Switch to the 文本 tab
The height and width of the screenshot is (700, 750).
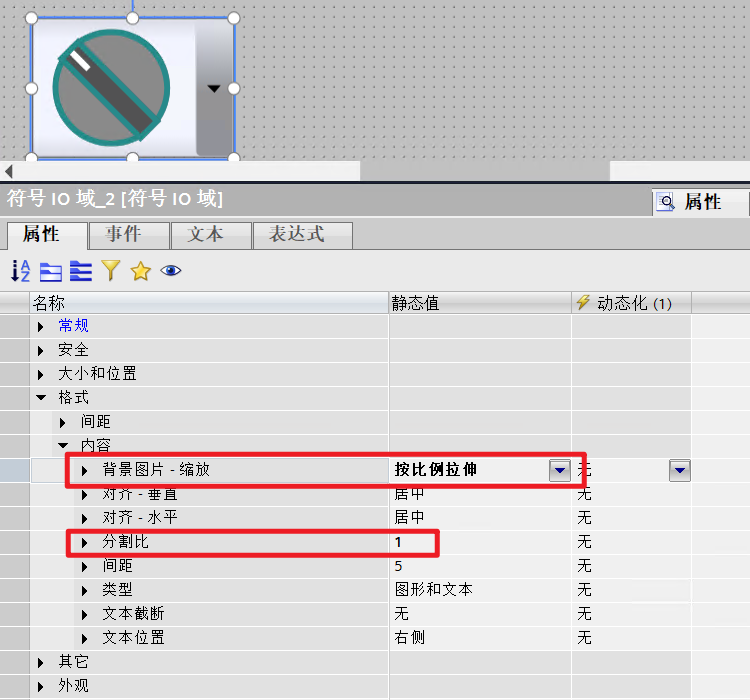click(x=211, y=234)
